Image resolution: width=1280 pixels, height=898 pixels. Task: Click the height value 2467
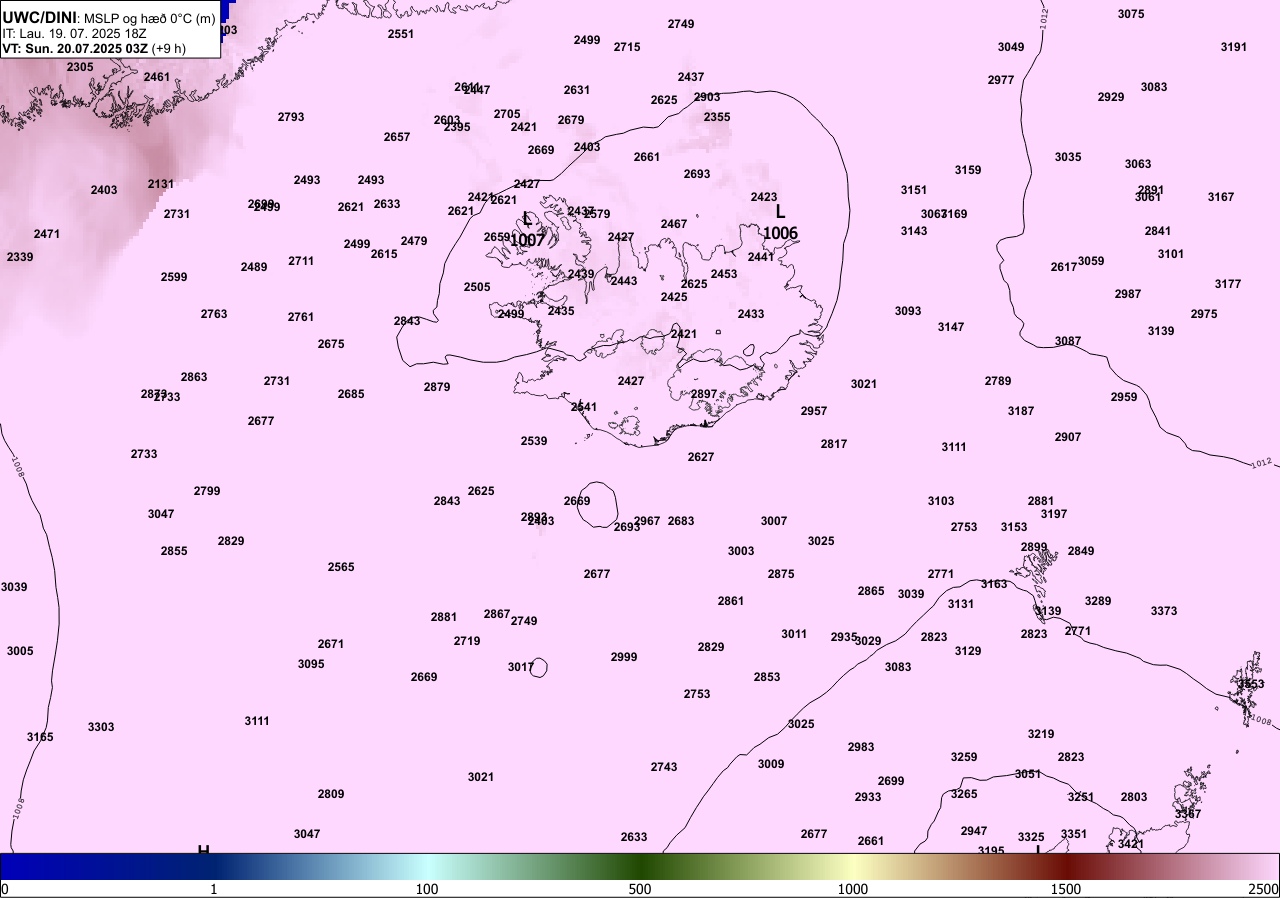pyautogui.click(x=674, y=224)
